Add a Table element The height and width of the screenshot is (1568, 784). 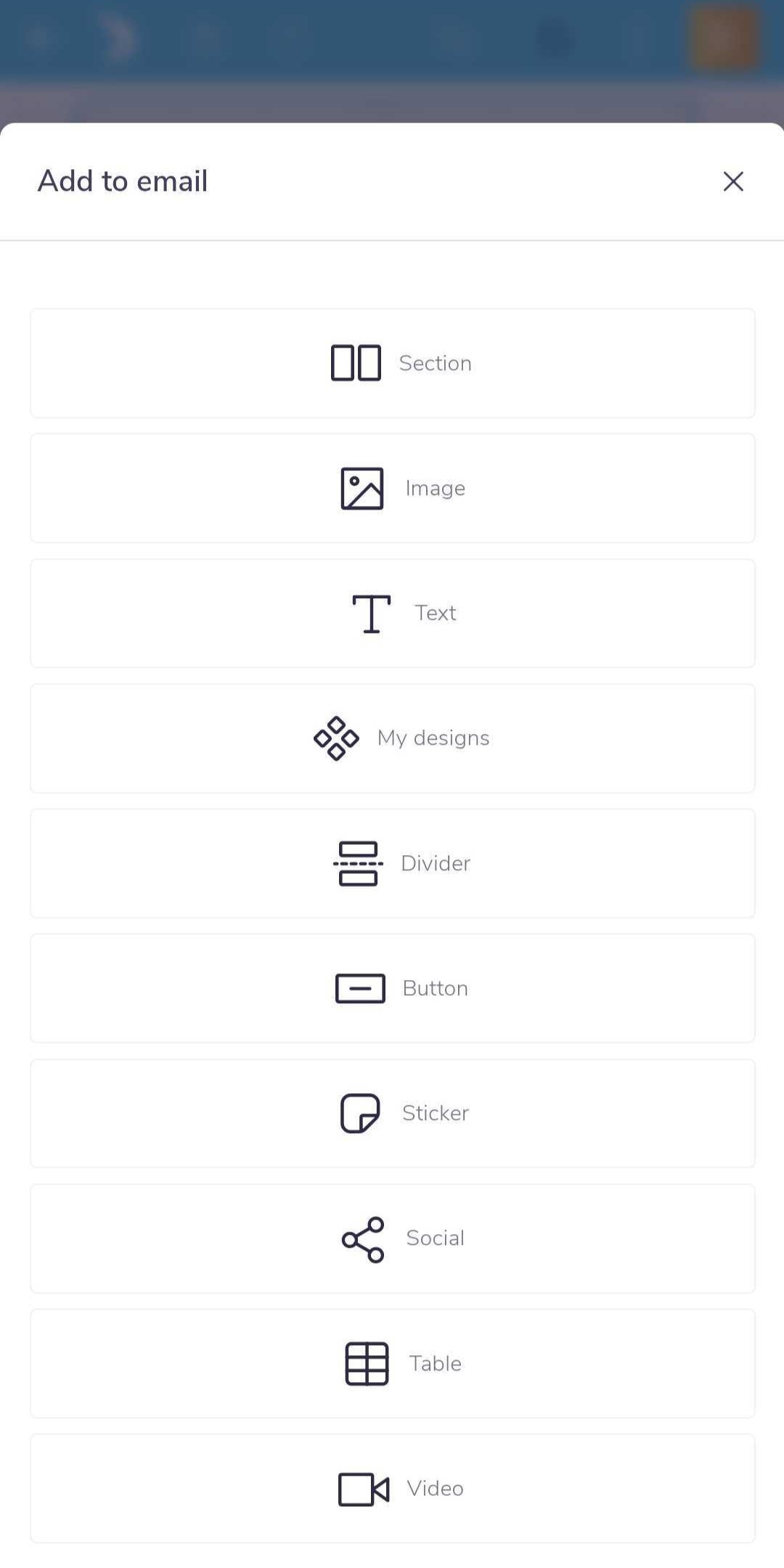pyautogui.click(x=393, y=1364)
